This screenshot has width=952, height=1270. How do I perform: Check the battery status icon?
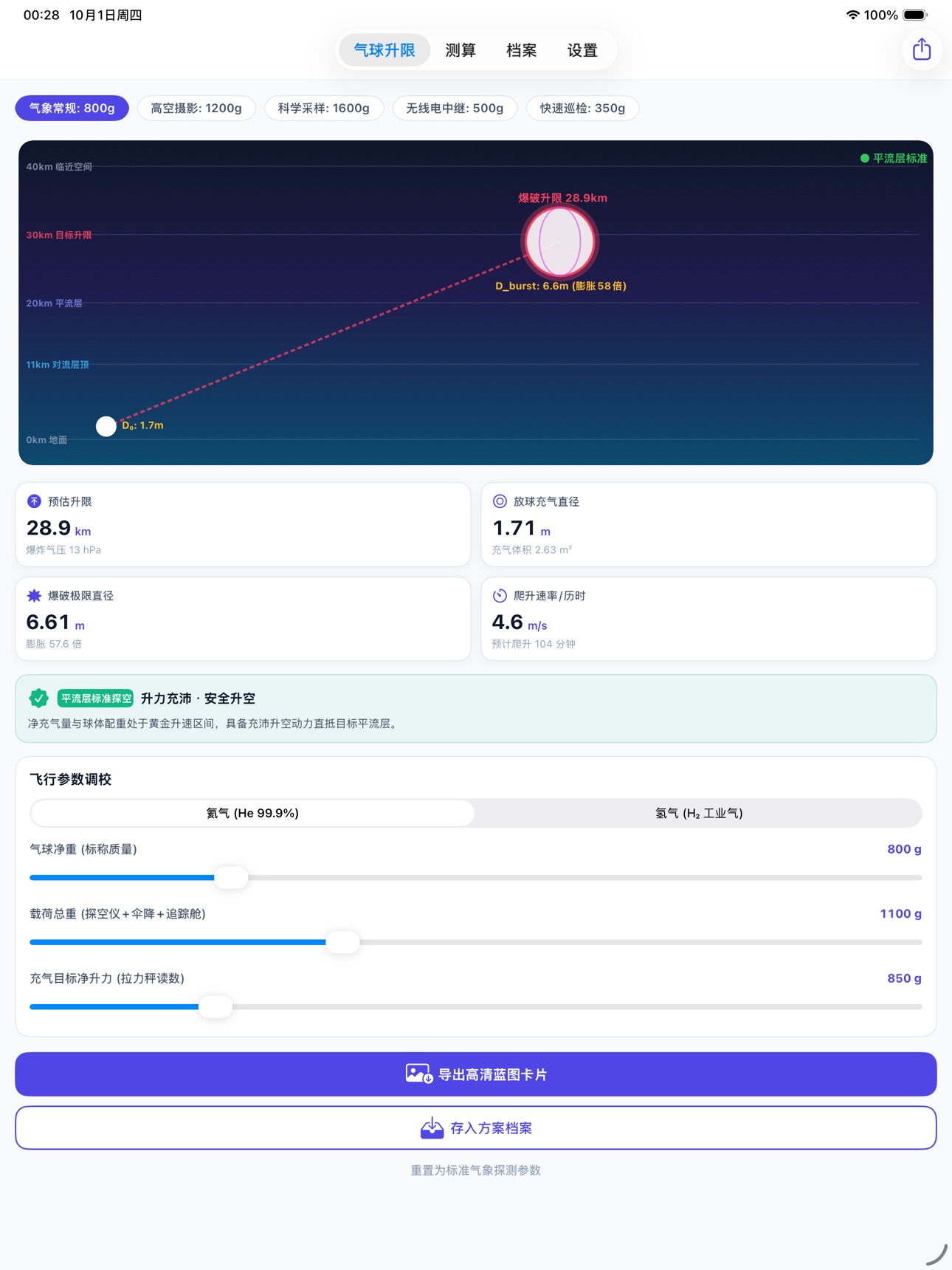915,15
